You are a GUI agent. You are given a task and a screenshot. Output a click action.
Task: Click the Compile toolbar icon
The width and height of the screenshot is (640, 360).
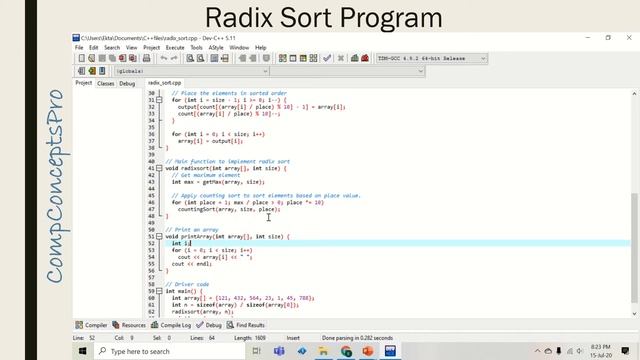[282, 58]
